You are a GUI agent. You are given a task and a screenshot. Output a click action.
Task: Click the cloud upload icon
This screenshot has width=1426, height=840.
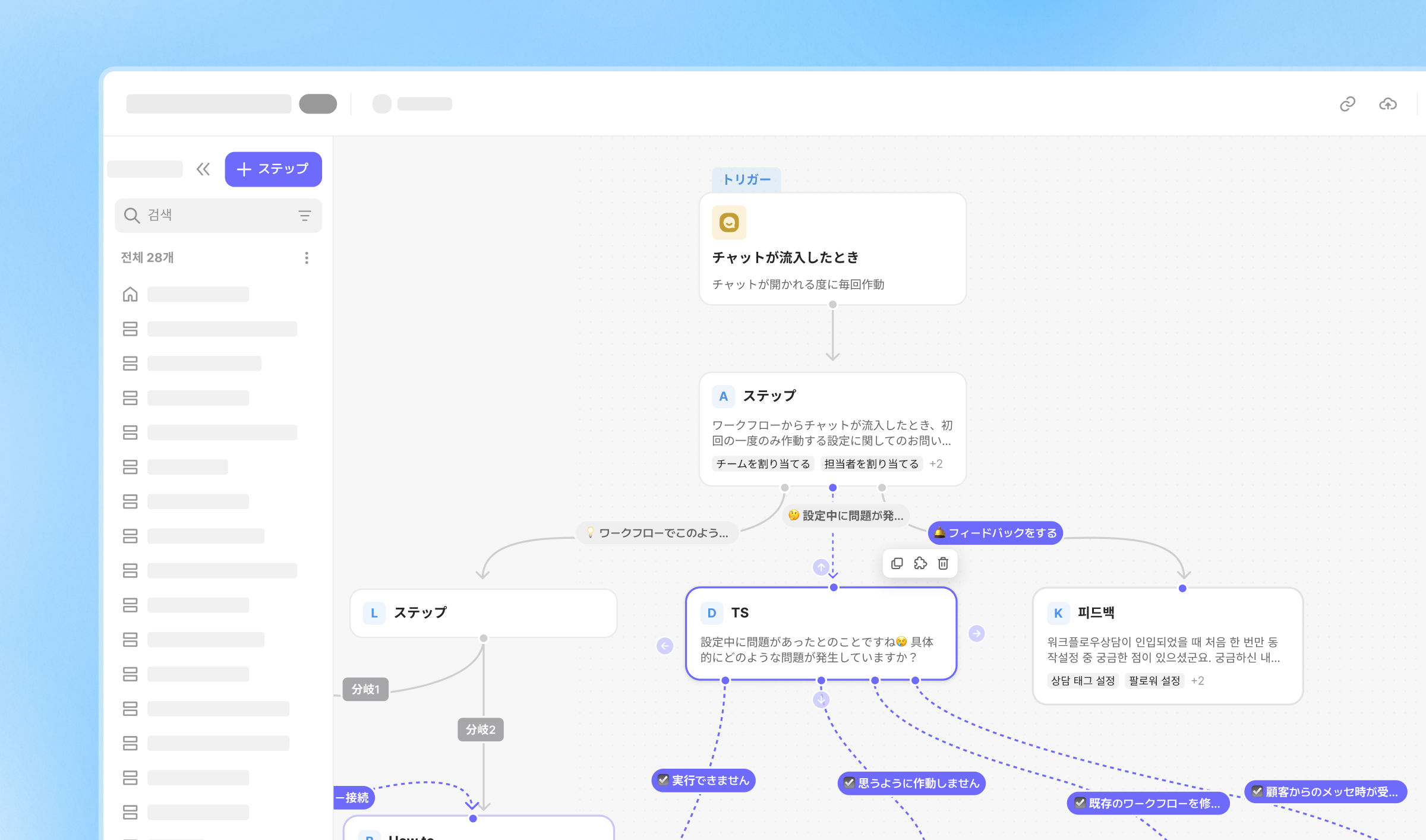tap(1387, 104)
